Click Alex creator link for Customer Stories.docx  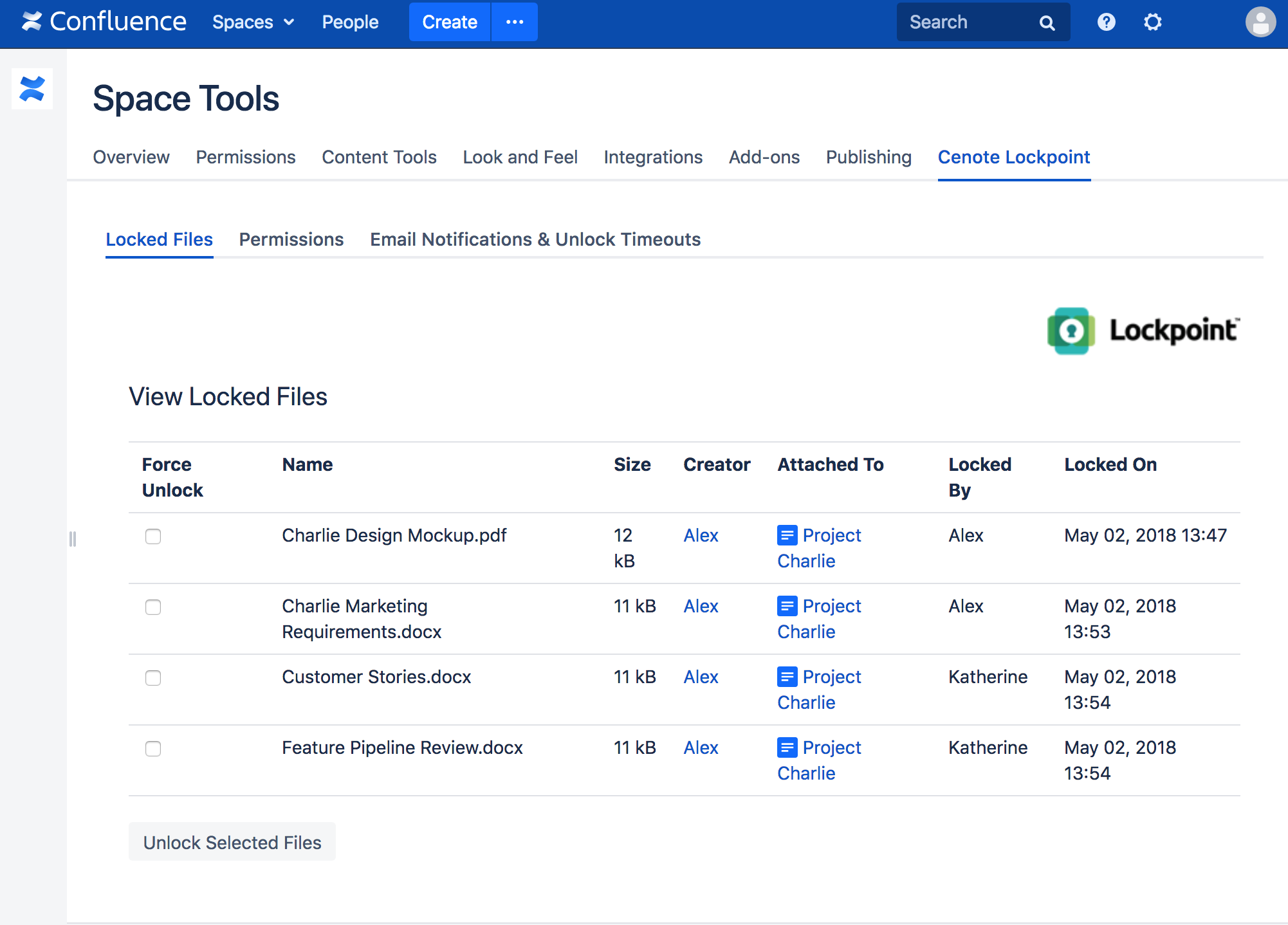(701, 677)
